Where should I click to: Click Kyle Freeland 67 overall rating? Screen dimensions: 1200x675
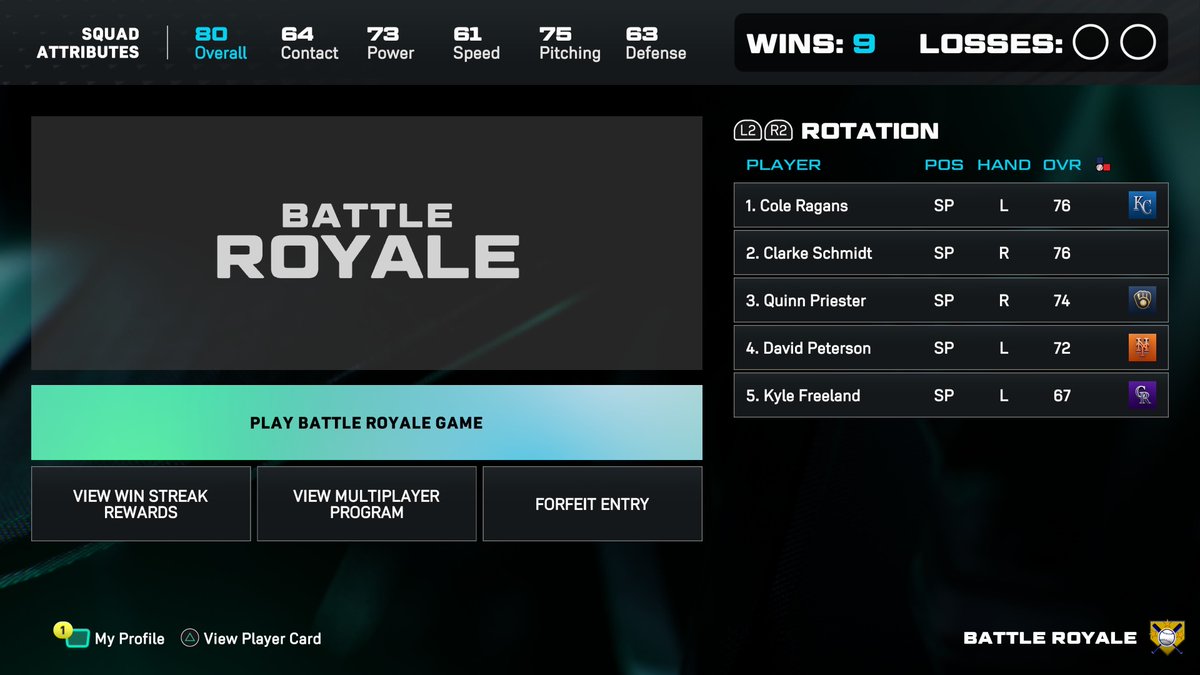1062,396
